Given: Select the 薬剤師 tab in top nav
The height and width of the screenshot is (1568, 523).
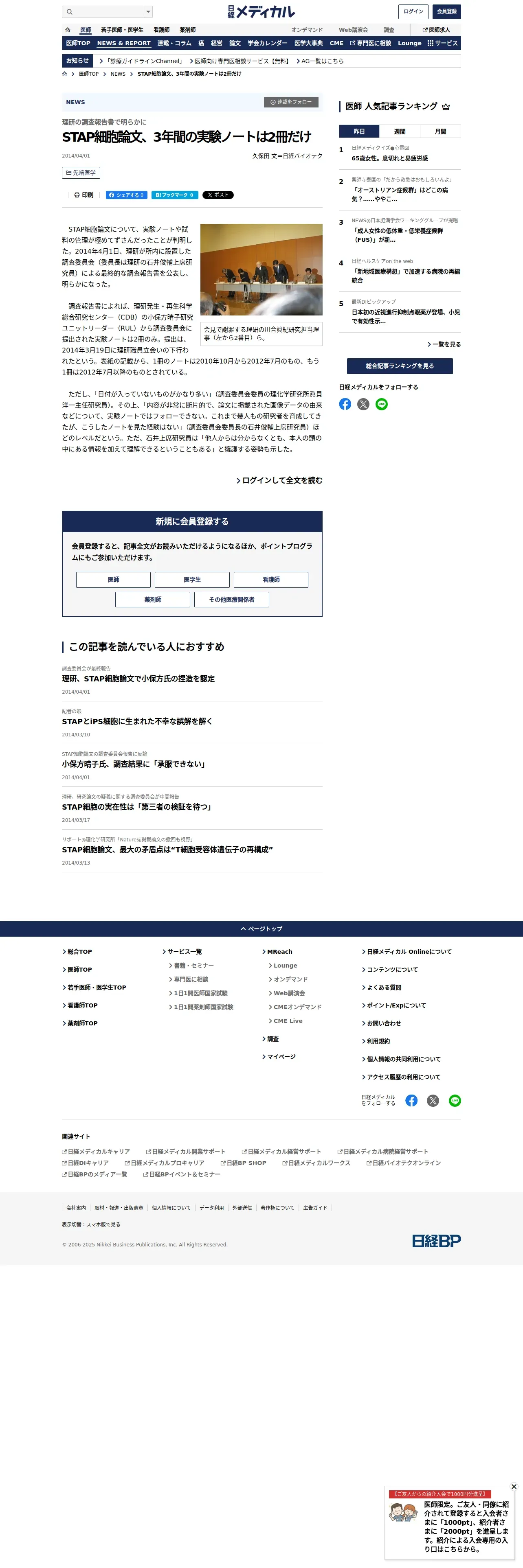Looking at the screenshot, I should [187, 30].
